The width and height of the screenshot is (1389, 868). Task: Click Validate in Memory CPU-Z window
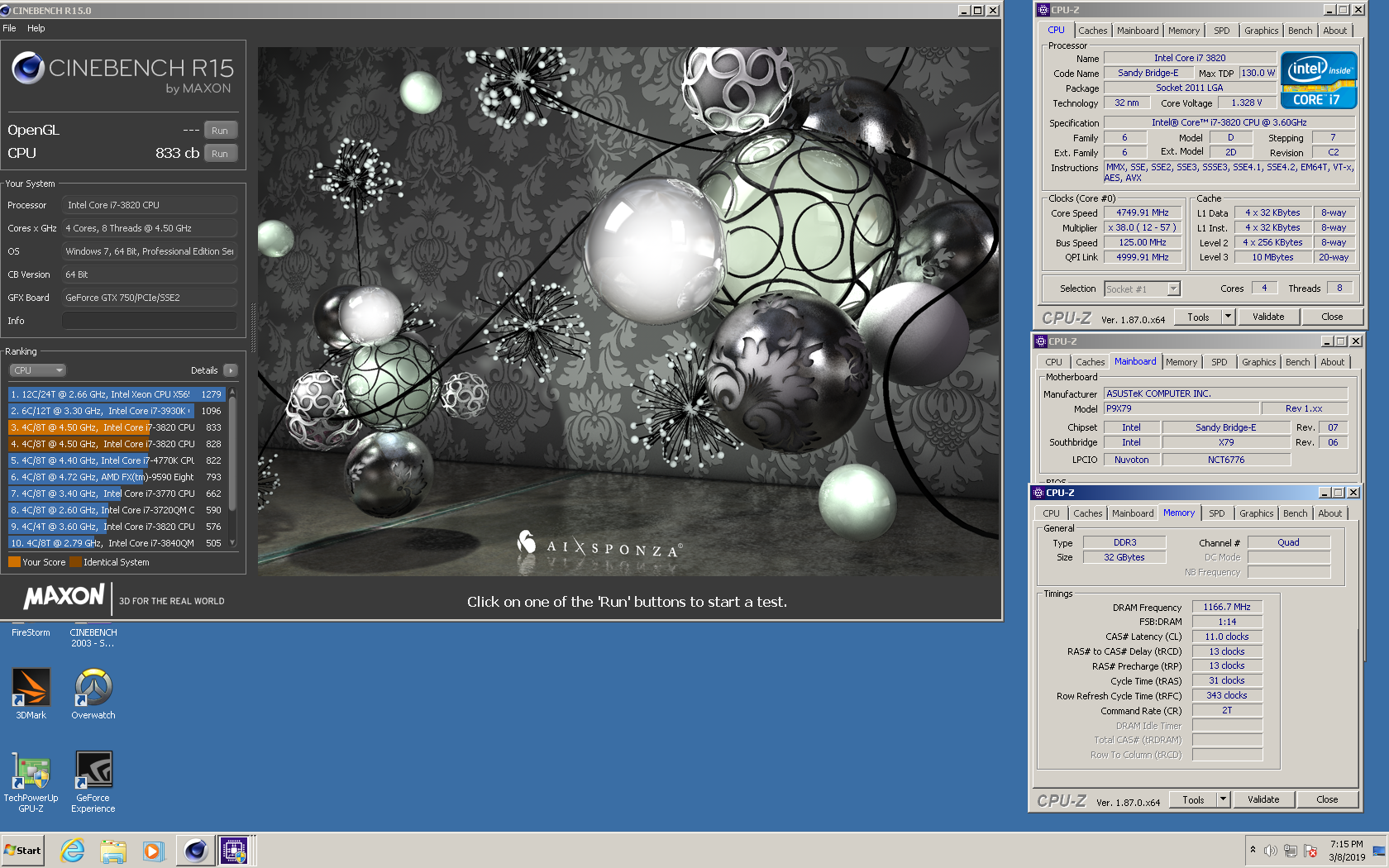1263,799
